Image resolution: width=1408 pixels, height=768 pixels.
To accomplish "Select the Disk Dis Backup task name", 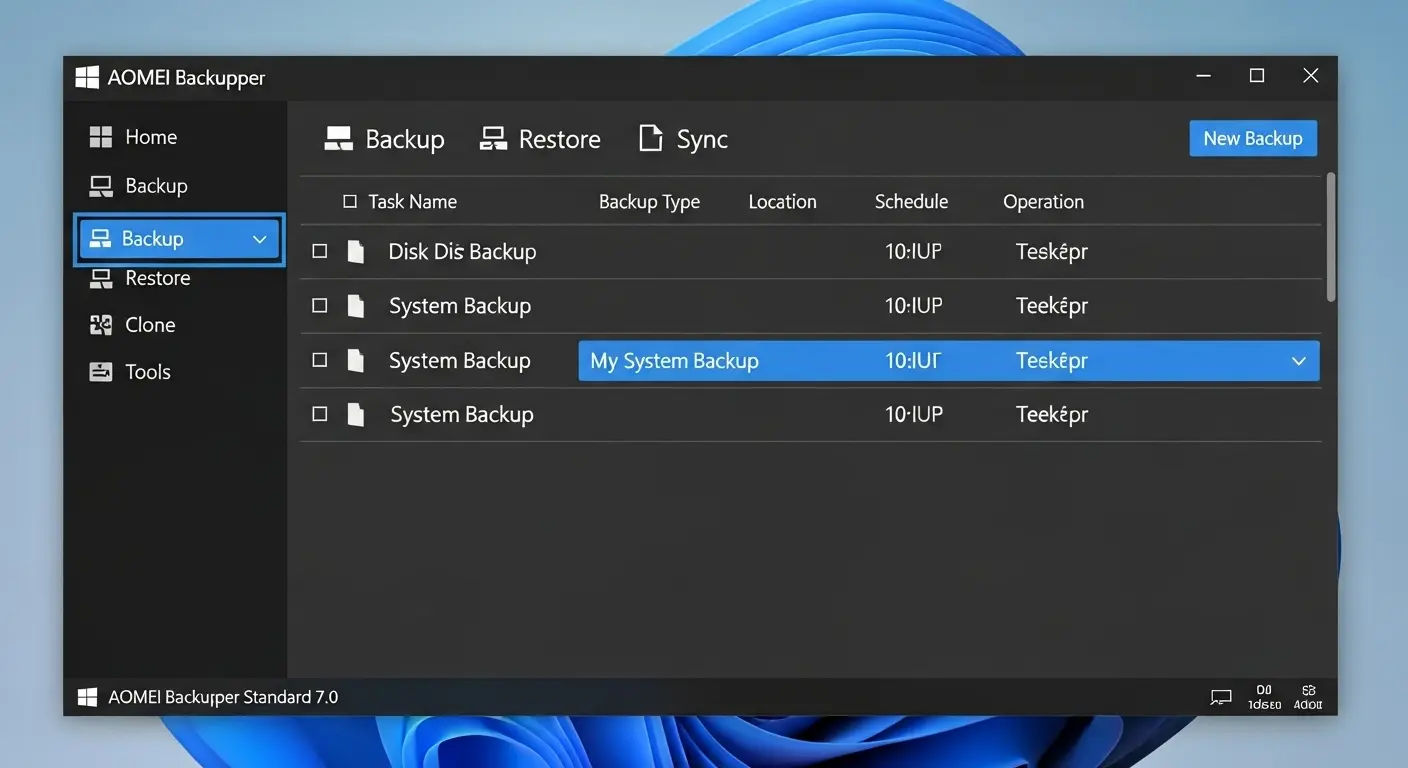I will (462, 251).
